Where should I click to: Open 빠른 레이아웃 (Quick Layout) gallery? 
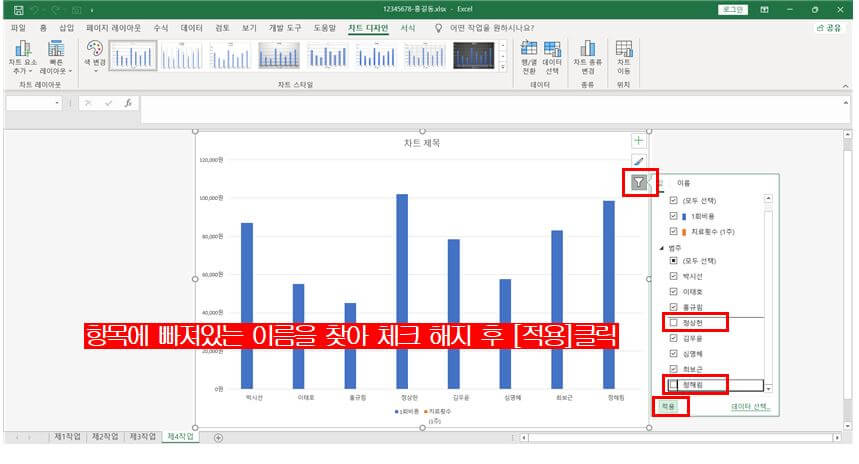coord(55,57)
